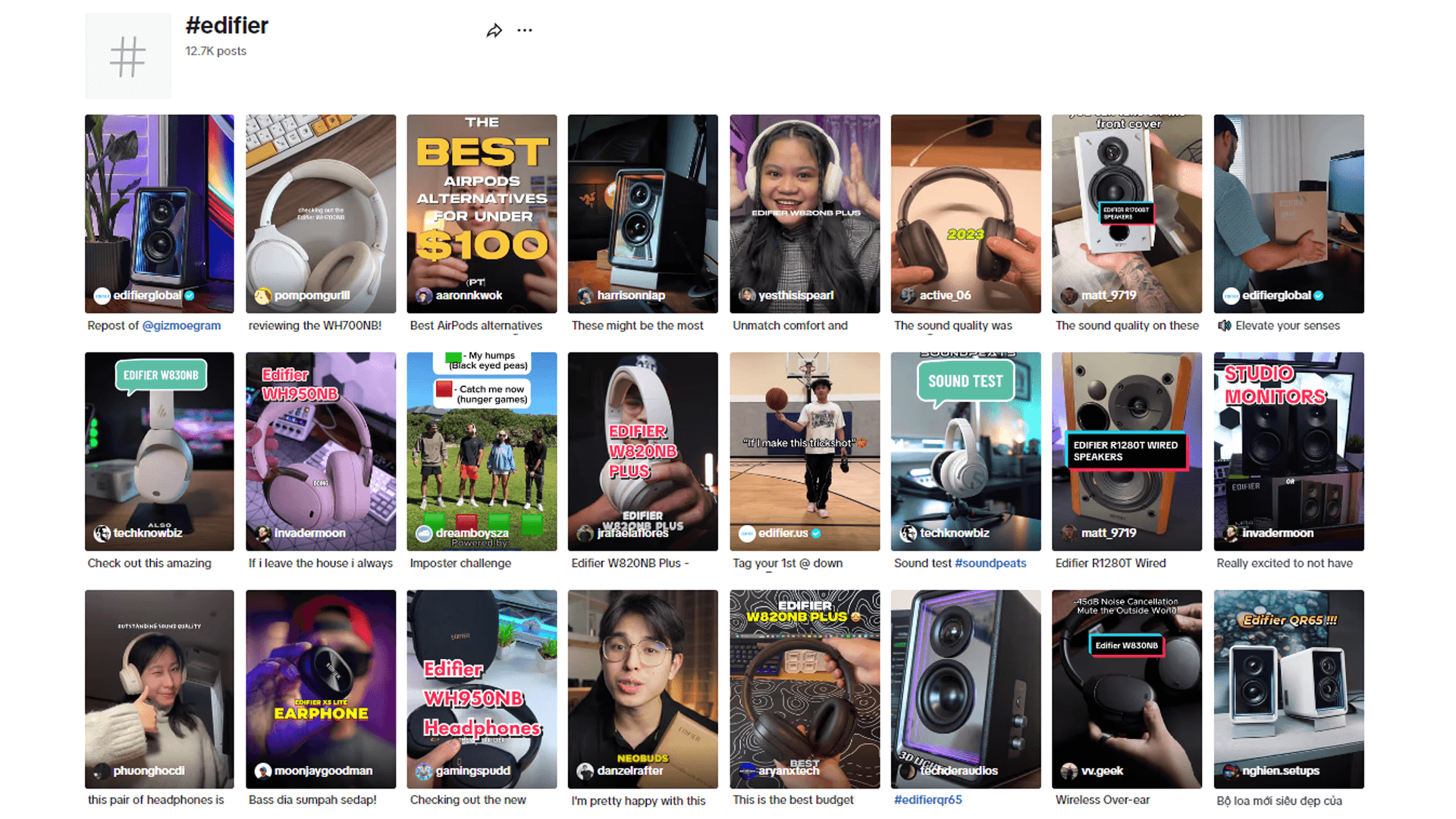
Task: Click caption 'this pair of headphones is'
Action: pos(155,799)
